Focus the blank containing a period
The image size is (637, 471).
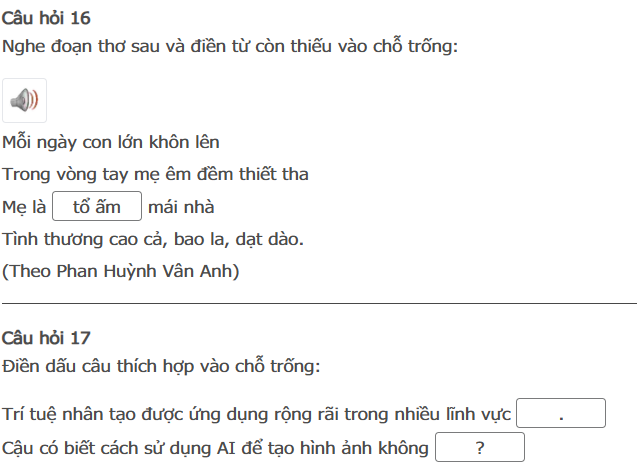561,413
